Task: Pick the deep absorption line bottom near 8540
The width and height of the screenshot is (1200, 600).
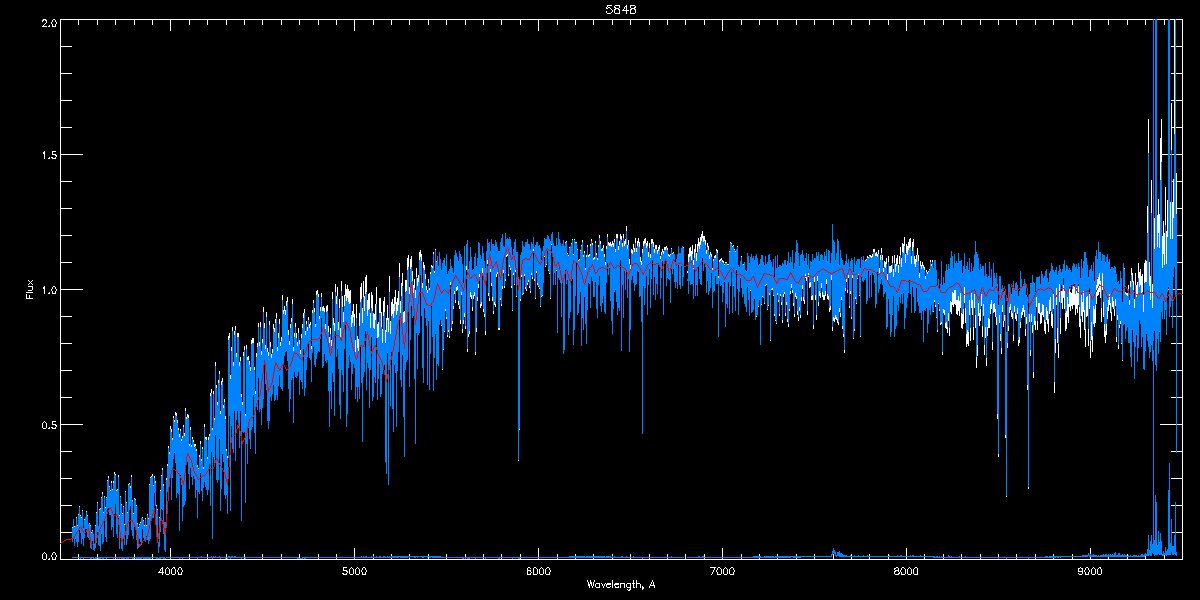Action: tap(1006, 495)
